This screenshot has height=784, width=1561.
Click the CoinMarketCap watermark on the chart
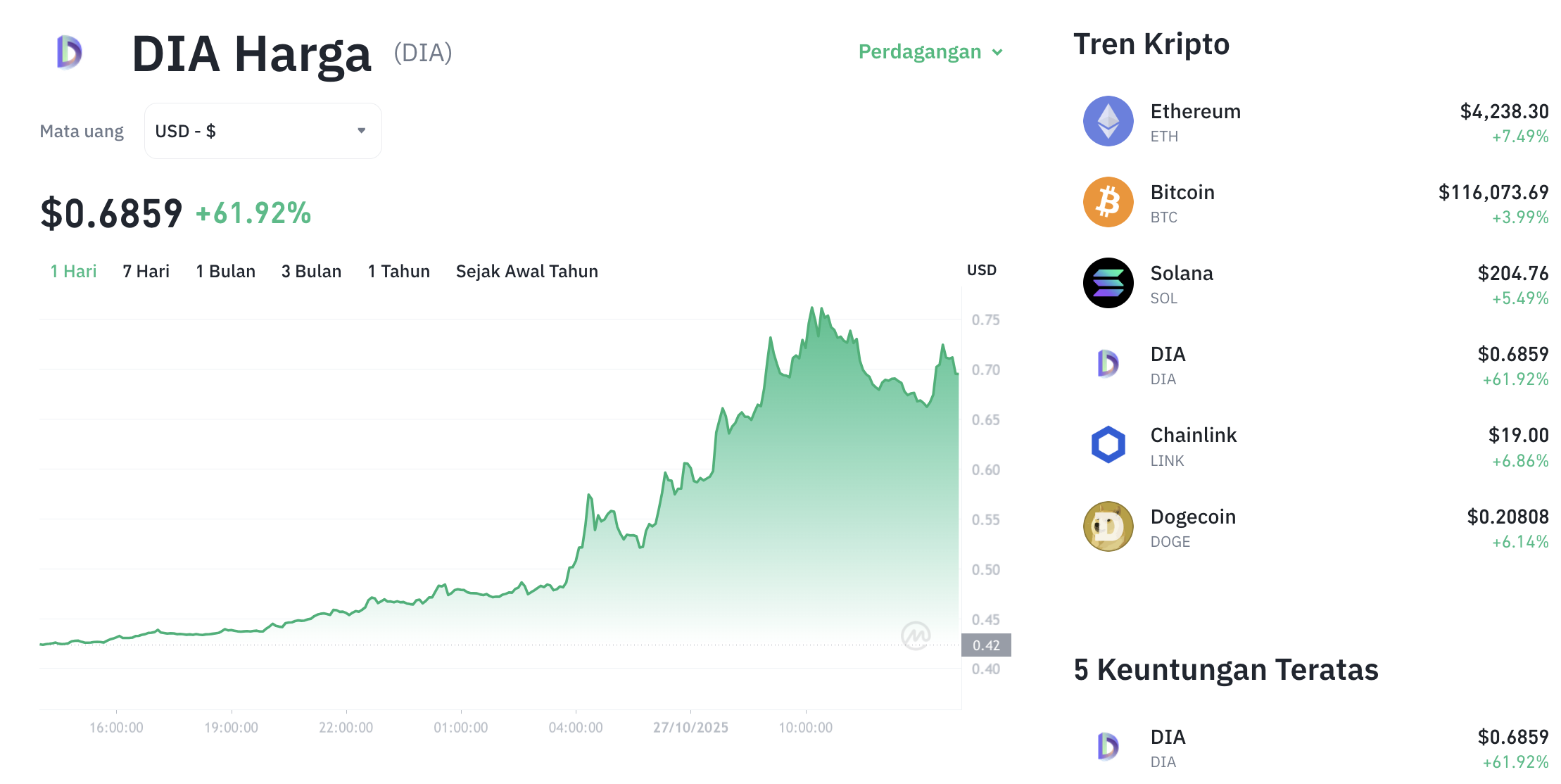pos(916,636)
